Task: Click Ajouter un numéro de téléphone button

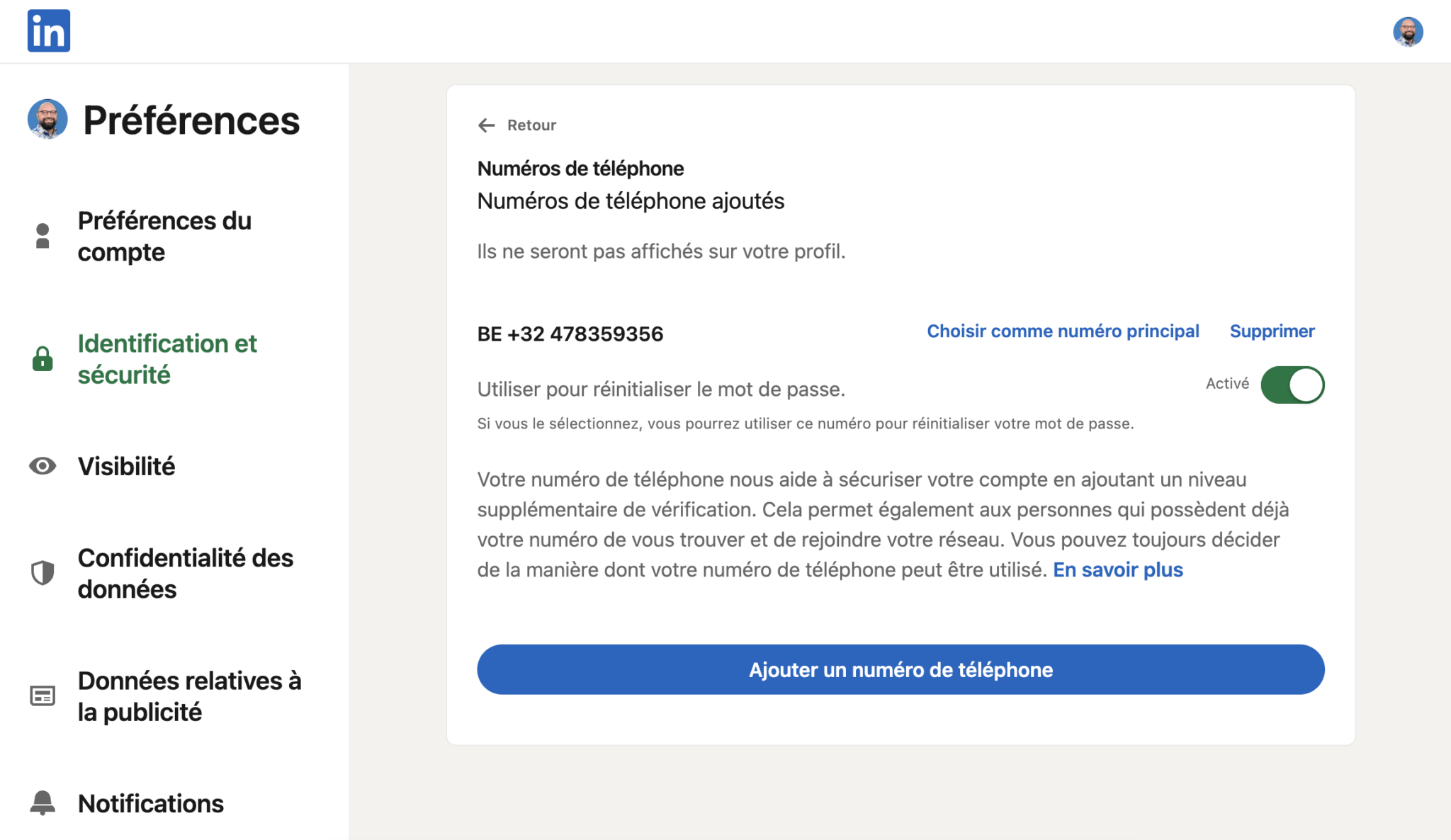Action: tap(900, 669)
